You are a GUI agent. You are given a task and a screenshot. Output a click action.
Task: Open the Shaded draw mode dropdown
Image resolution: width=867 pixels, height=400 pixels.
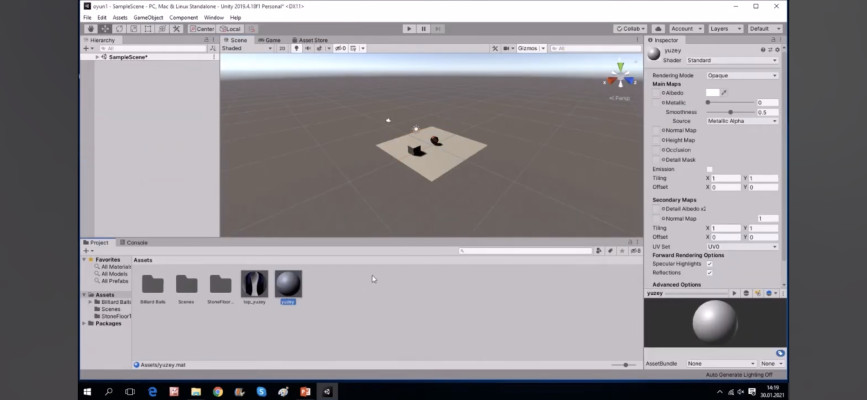(247, 49)
